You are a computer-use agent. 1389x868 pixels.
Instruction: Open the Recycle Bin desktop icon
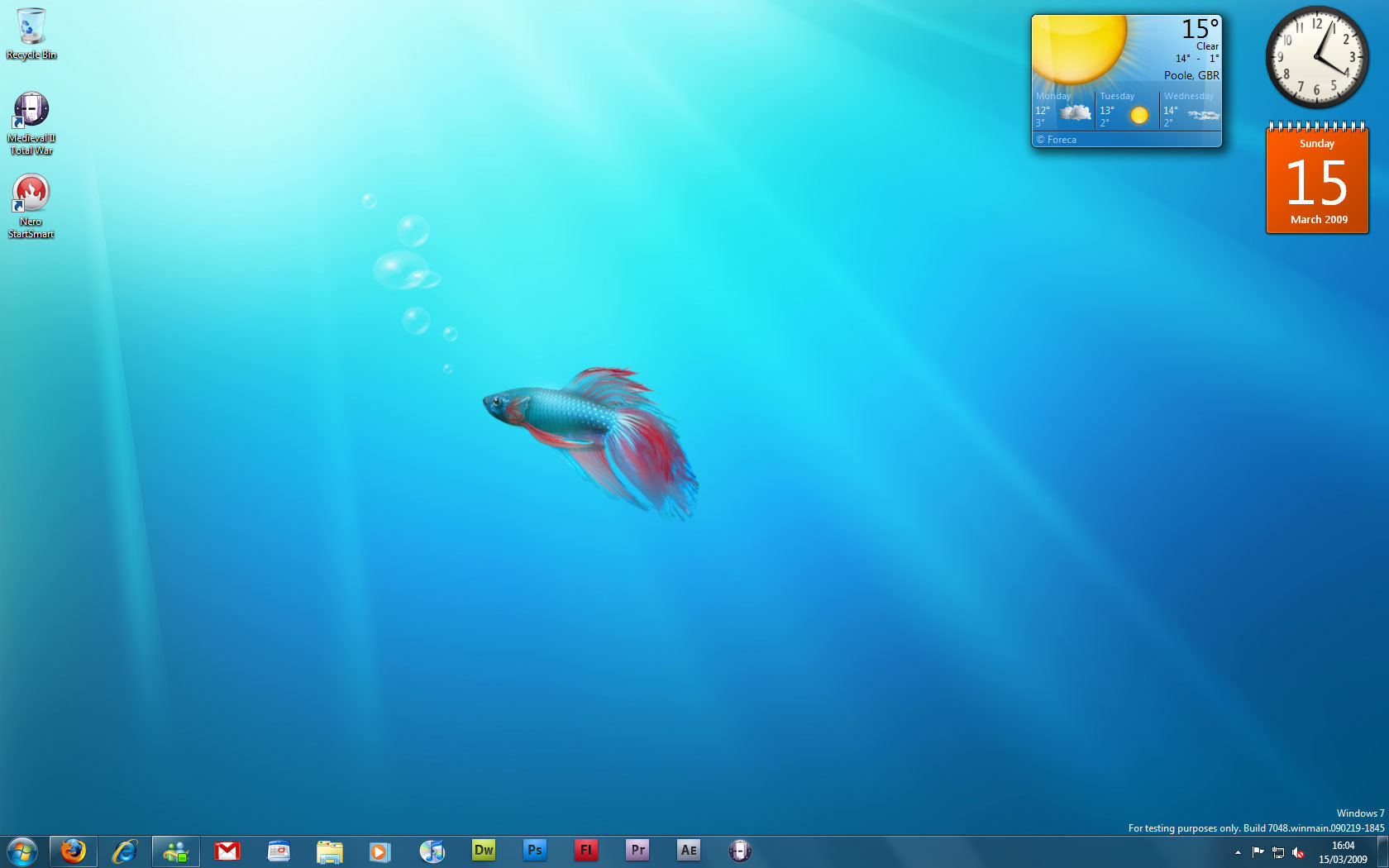pyautogui.click(x=31, y=34)
